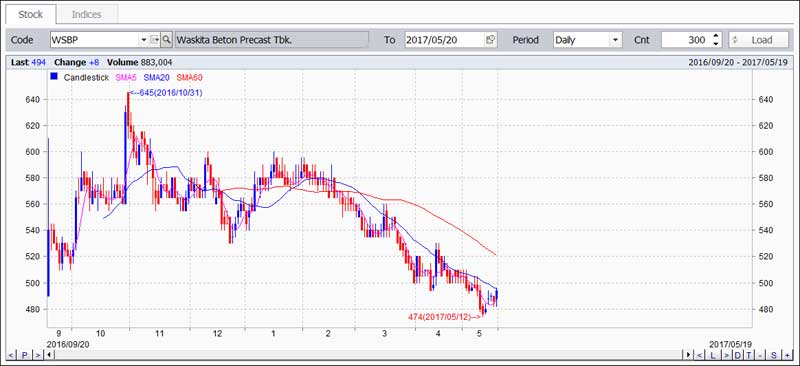Click the 'S' button at bottom right
This screenshot has width=800, height=366.
tap(774, 355)
